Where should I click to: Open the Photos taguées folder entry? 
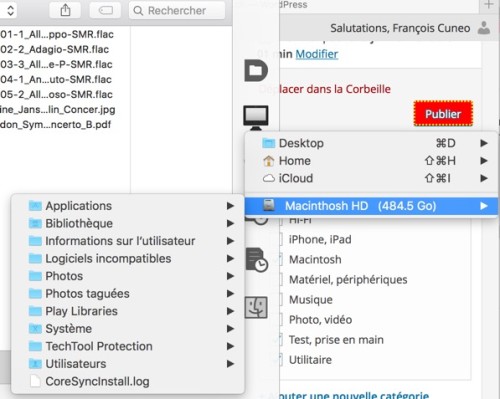(128, 294)
